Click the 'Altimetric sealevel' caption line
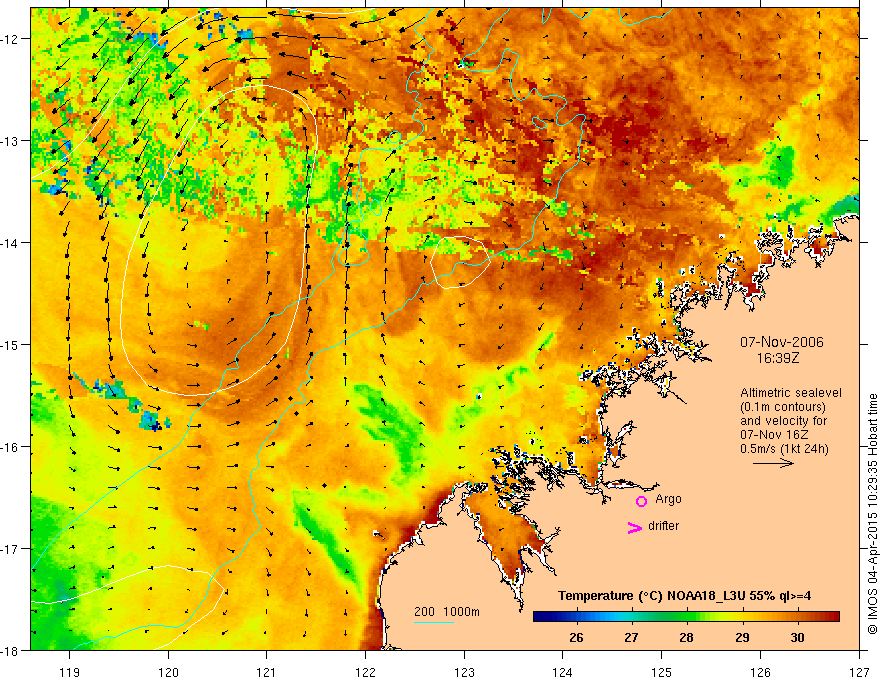Viewport: 880px width, 680px height. coord(791,393)
